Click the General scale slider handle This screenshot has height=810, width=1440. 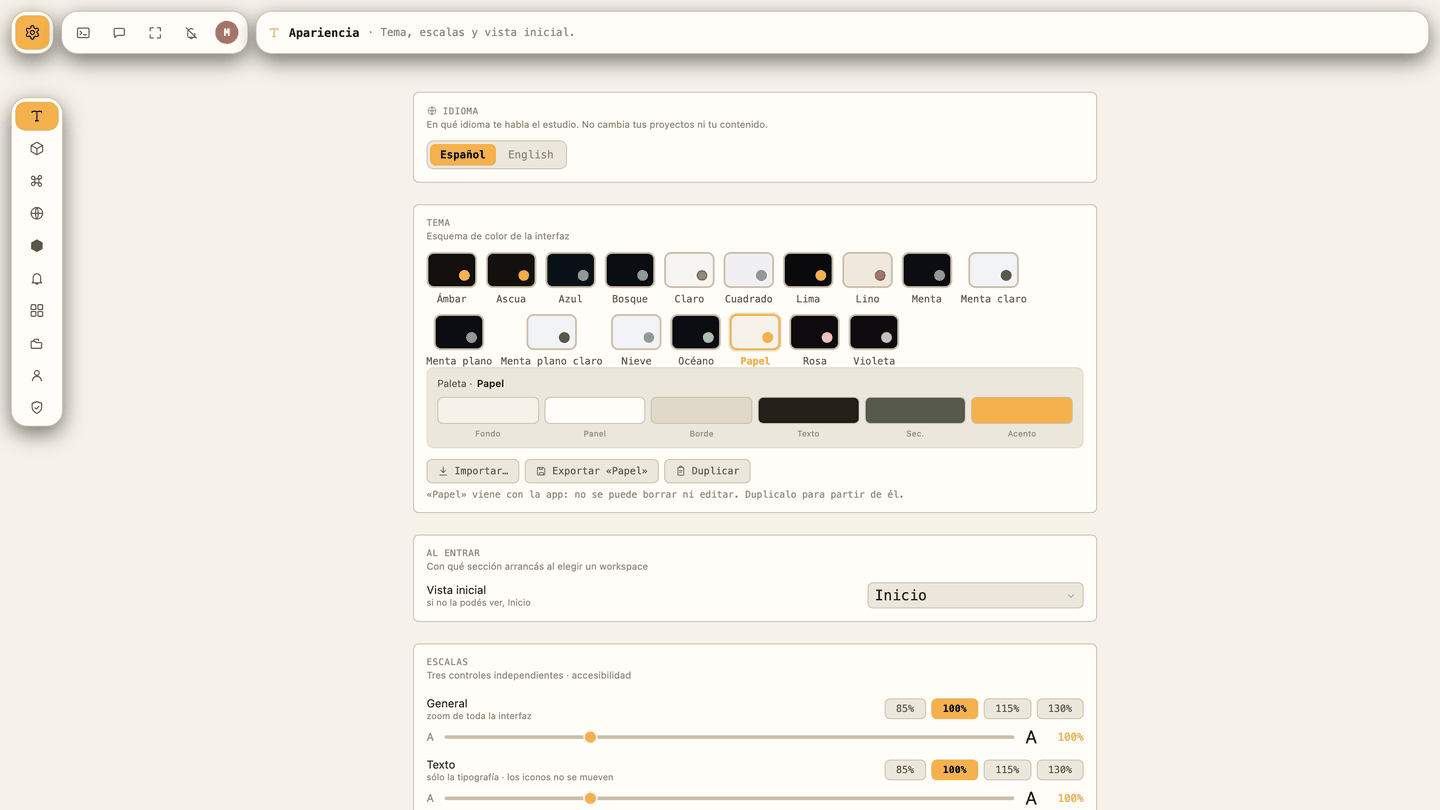[590, 737]
